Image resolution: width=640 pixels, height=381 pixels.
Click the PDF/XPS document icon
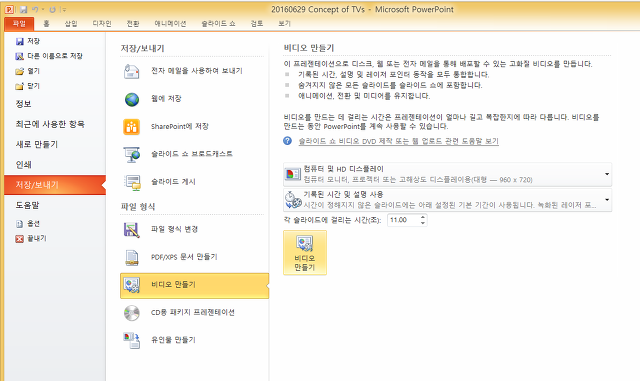click(x=132, y=257)
